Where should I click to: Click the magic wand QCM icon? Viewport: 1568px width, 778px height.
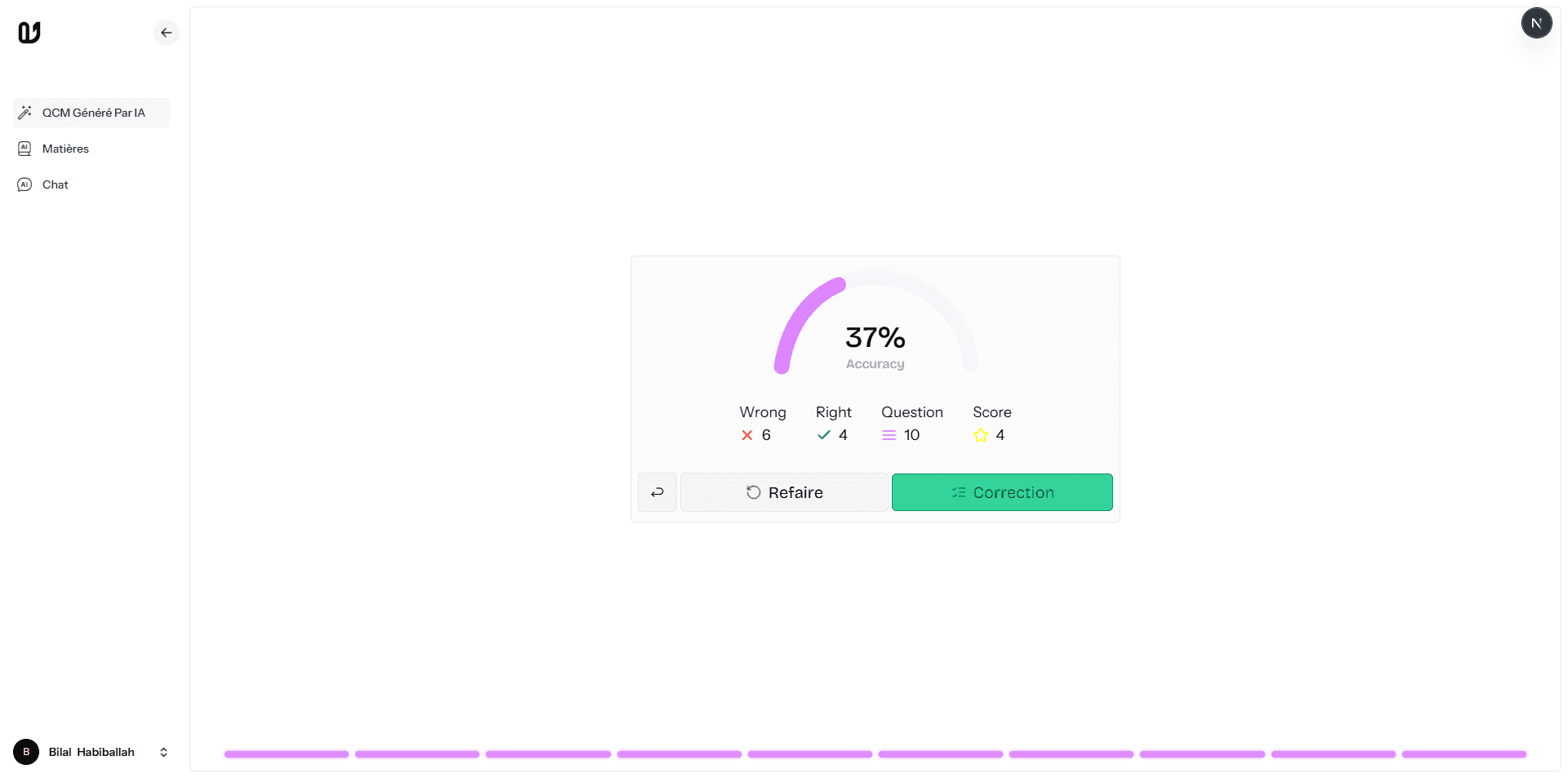click(25, 113)
